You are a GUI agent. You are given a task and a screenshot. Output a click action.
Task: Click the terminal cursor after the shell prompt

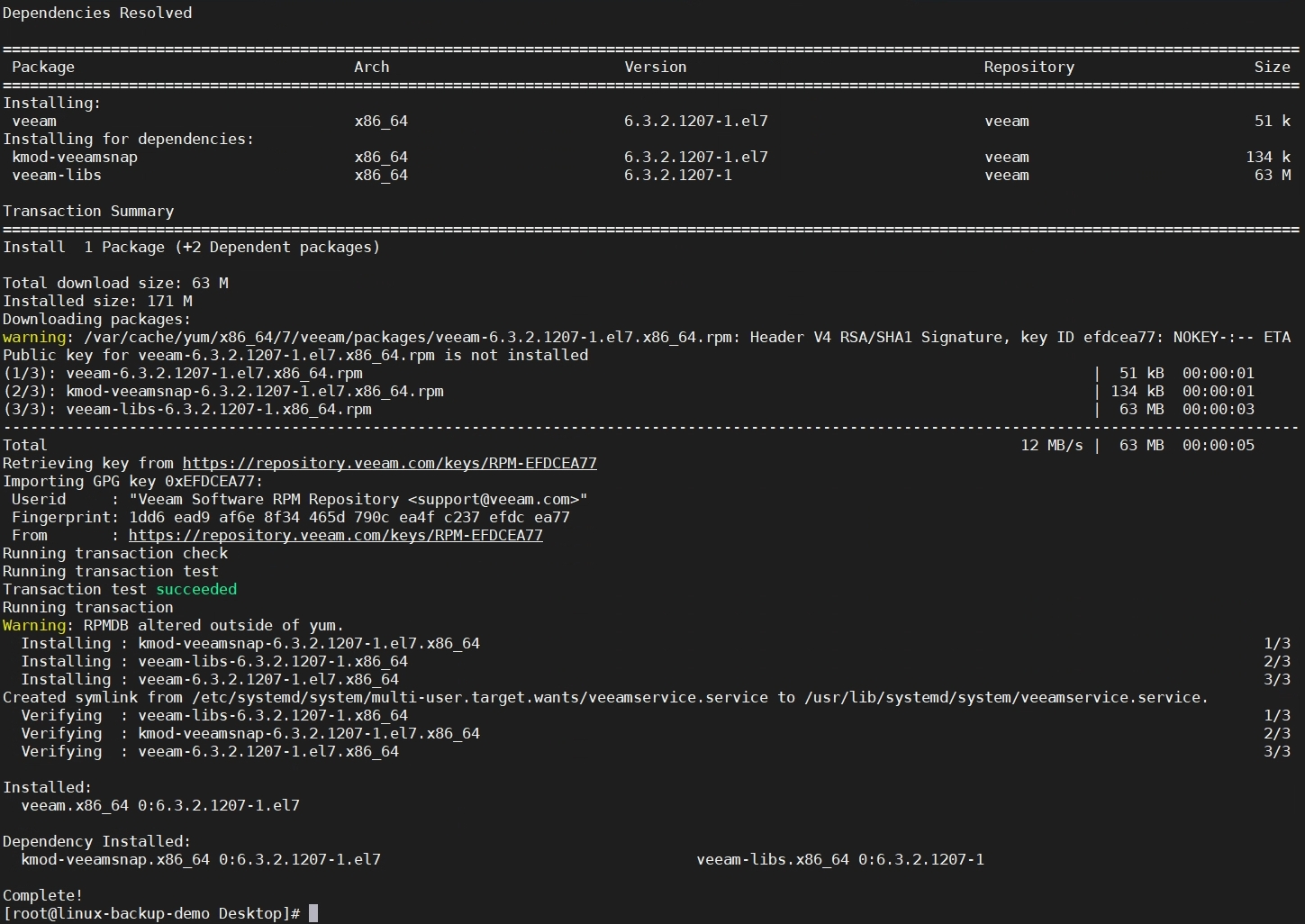(313, 913)
